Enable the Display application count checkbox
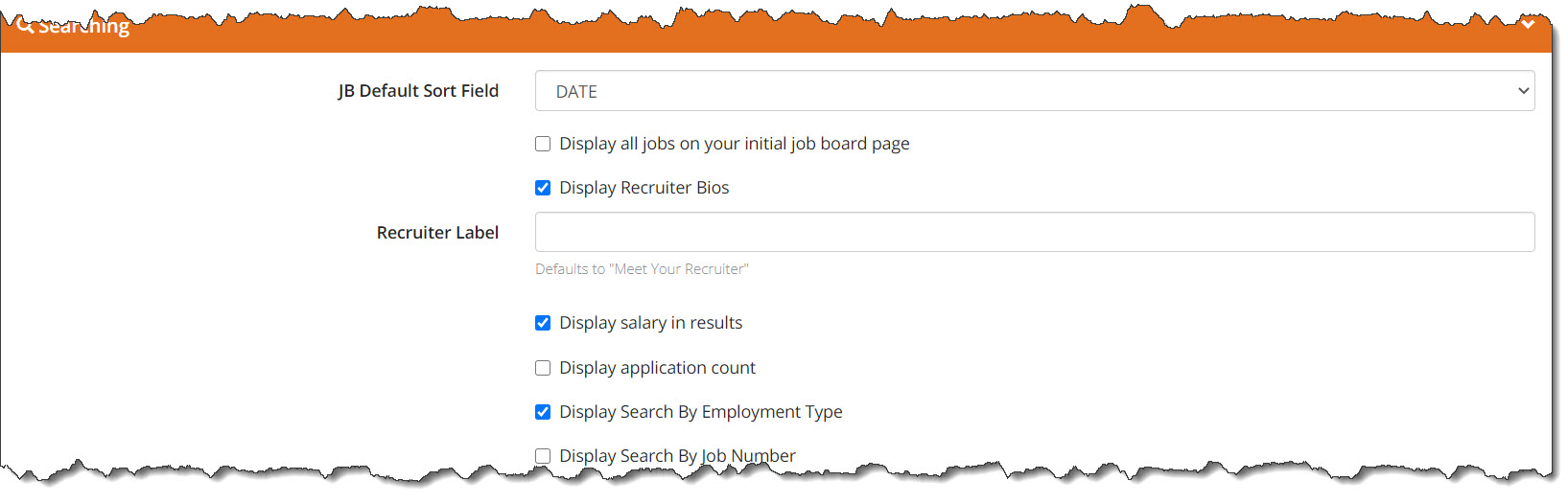 543,368
